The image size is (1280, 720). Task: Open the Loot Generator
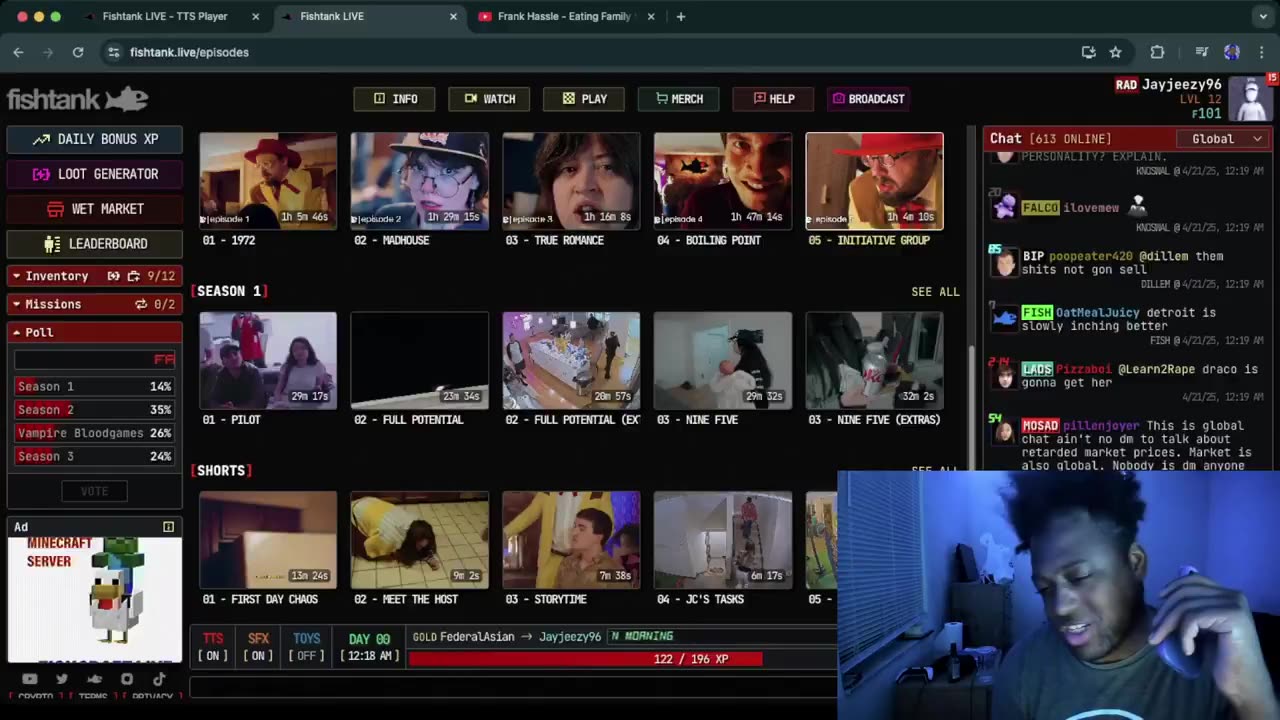point(95,174)
